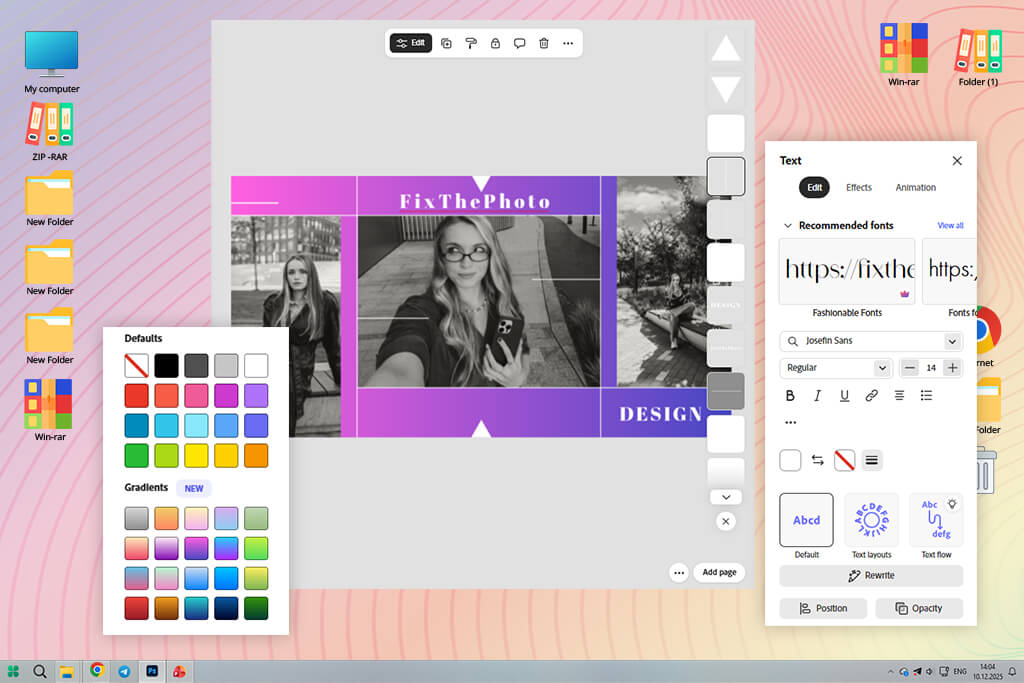
Task: Click the large up arrow page control
Action: pos(726,48)
